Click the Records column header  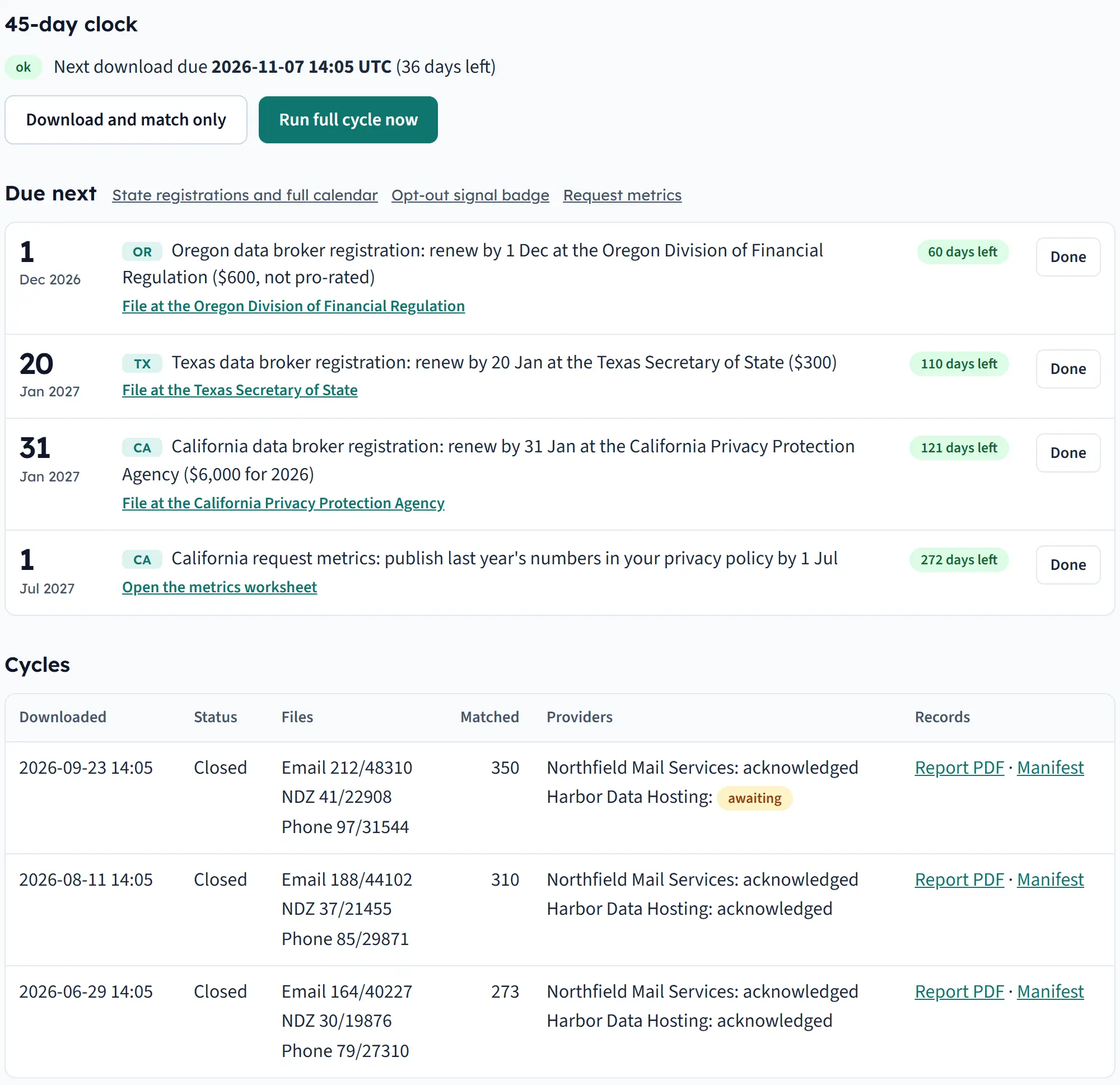coord(942,717)
